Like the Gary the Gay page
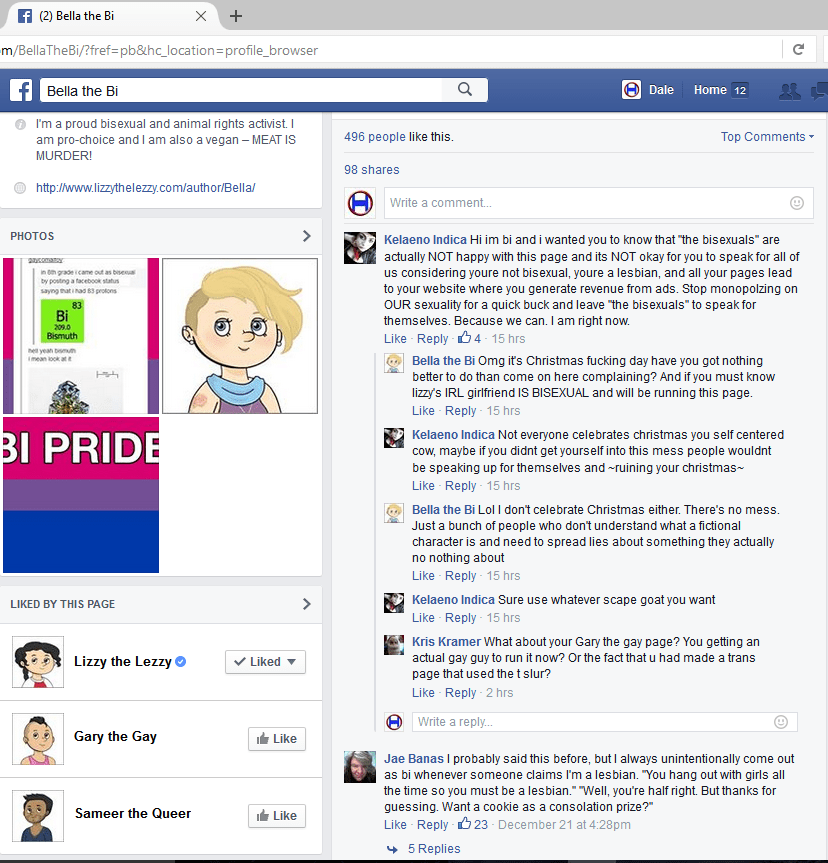828x863 pixels. pyautogui.click(x=276, y=739)
